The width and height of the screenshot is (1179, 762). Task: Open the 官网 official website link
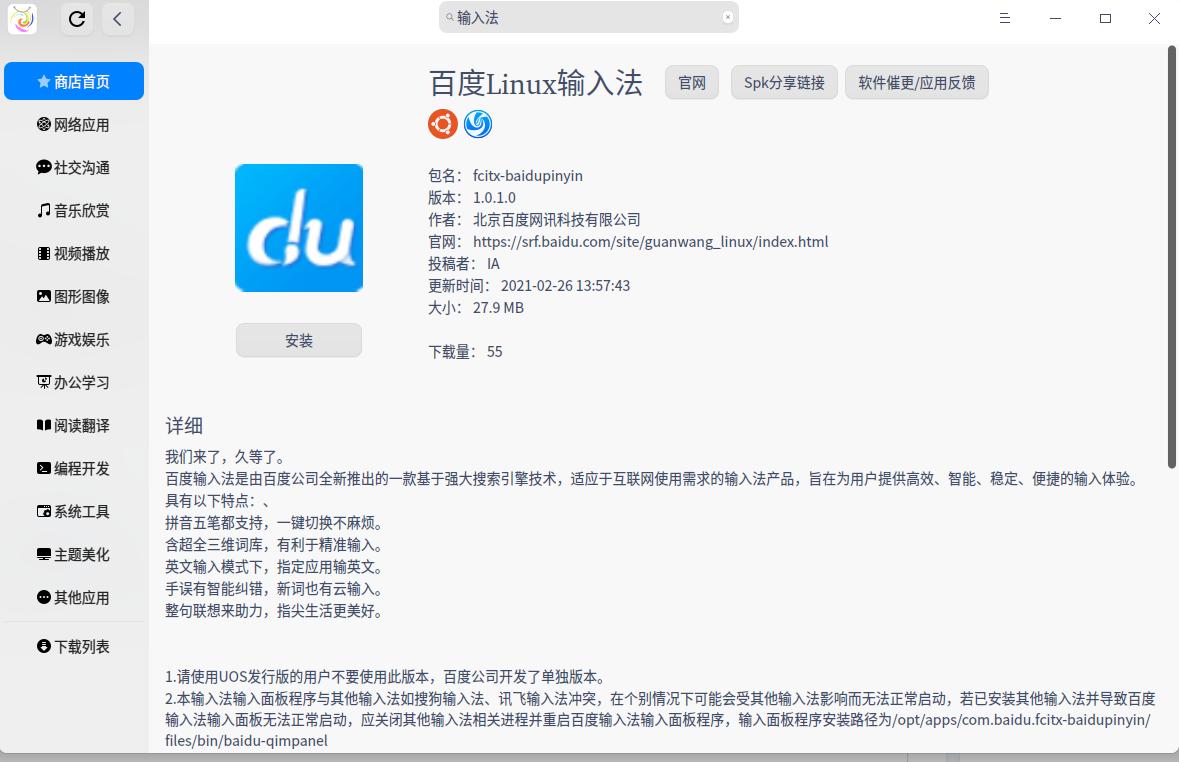click(691, 83)
